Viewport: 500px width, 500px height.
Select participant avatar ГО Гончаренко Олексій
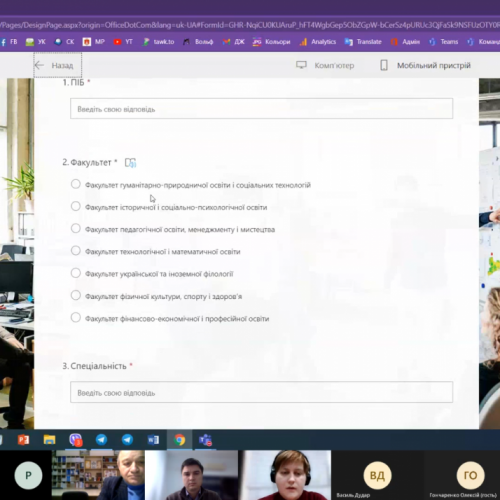[x=470, y=475]
